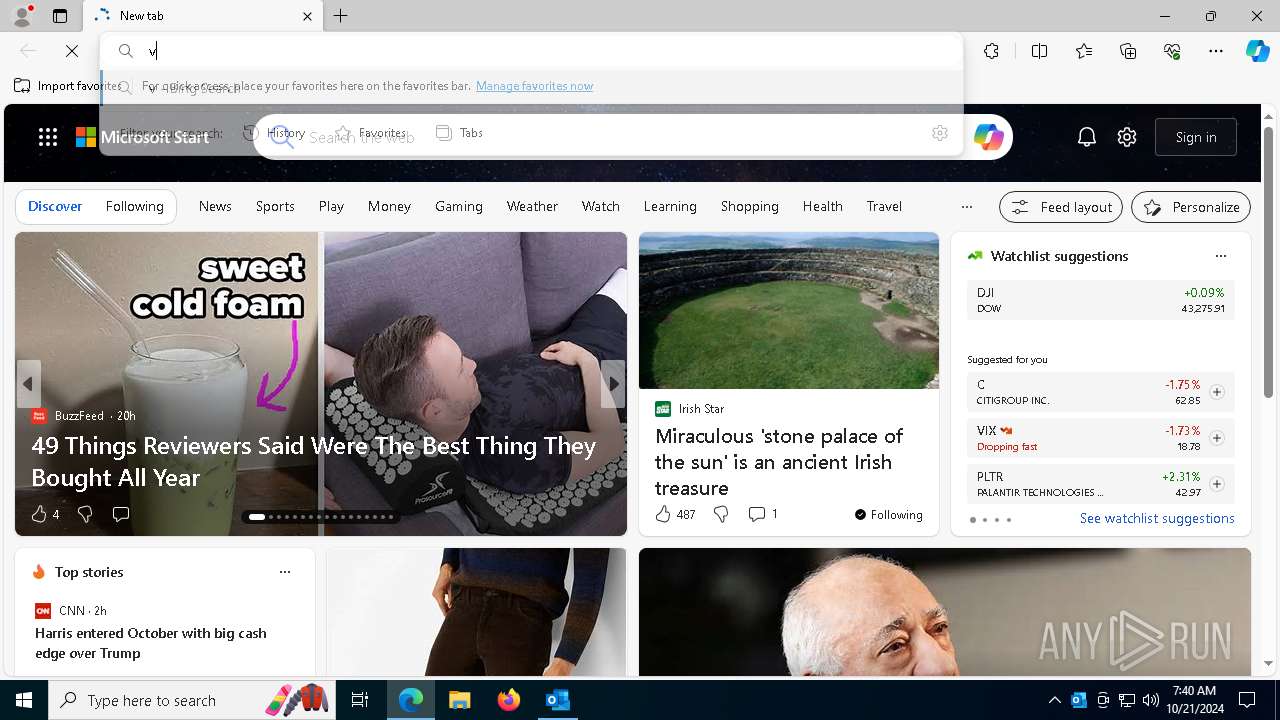
Task: Add a new tab with plus button
Action: (x=340, y=16)
